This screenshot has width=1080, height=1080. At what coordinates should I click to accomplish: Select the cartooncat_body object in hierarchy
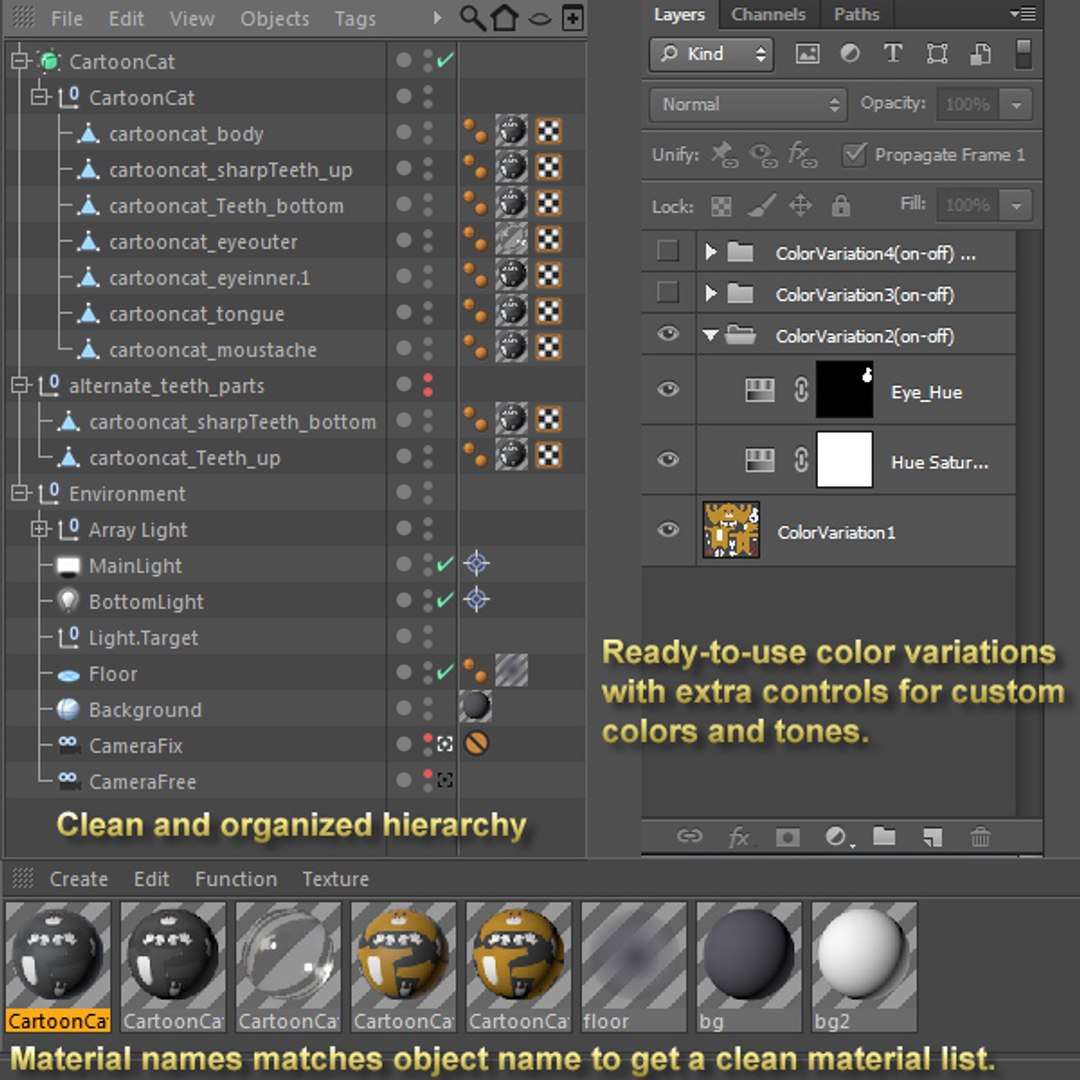point(186,134)
